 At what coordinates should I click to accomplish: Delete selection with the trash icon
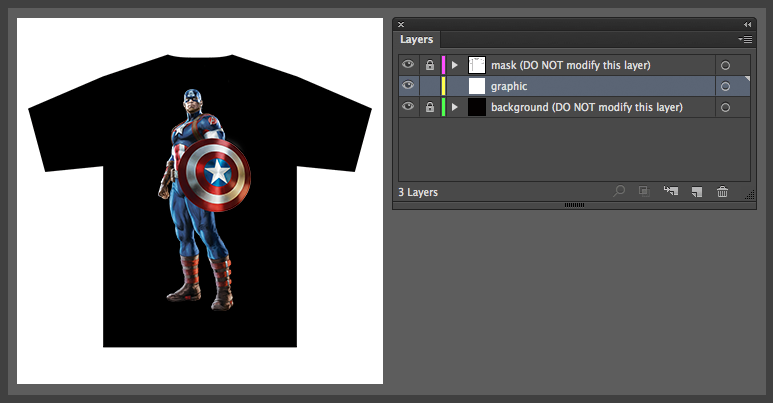click(722, 192)
